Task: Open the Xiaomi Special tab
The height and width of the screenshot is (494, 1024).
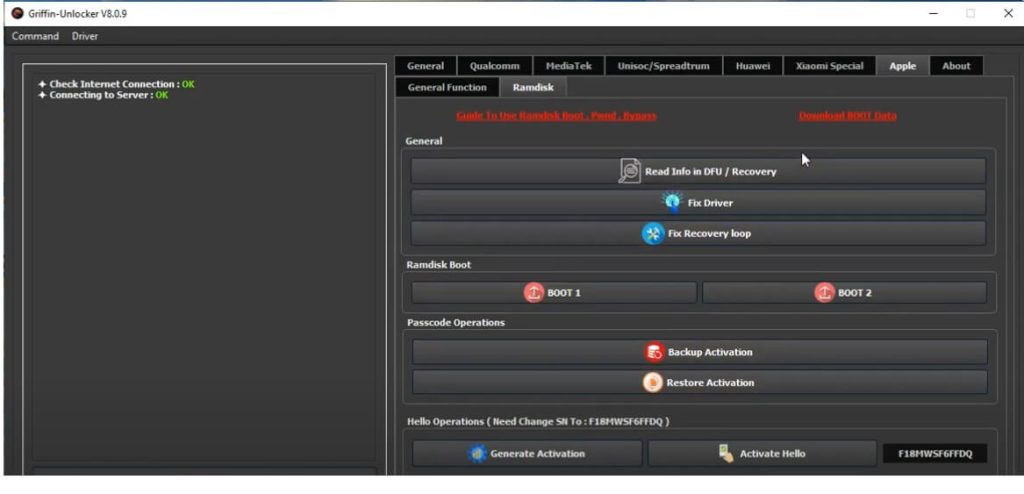Action: (x=829, y=66)
